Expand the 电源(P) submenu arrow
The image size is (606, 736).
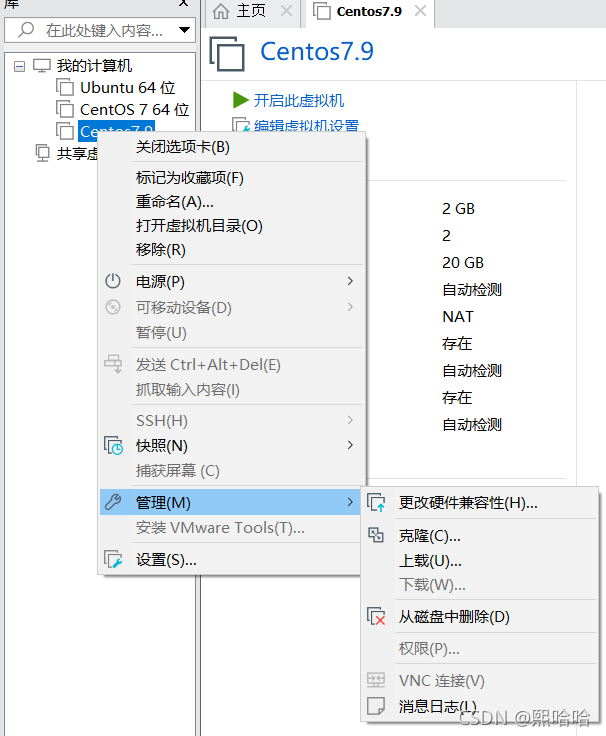pos(350,281)
